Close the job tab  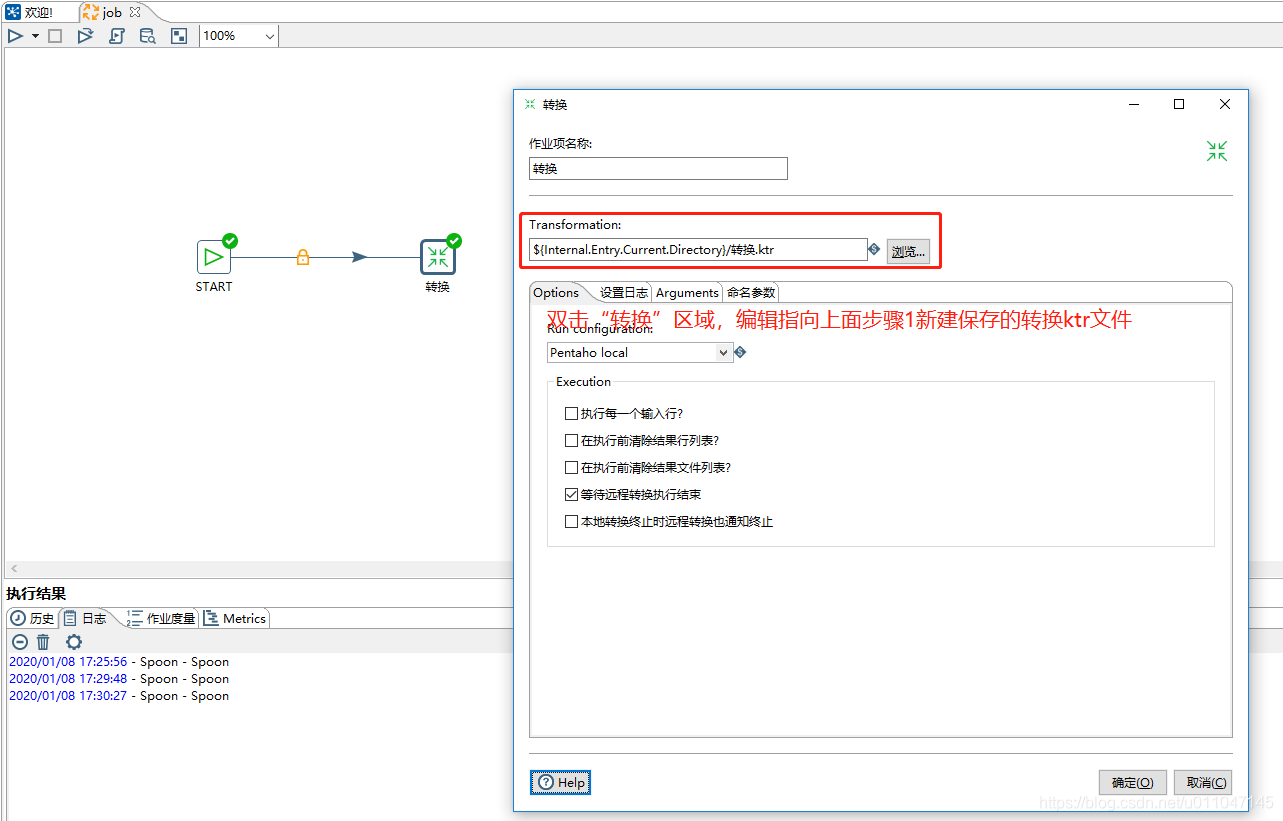pyautogui.click(x=135, y=12)
